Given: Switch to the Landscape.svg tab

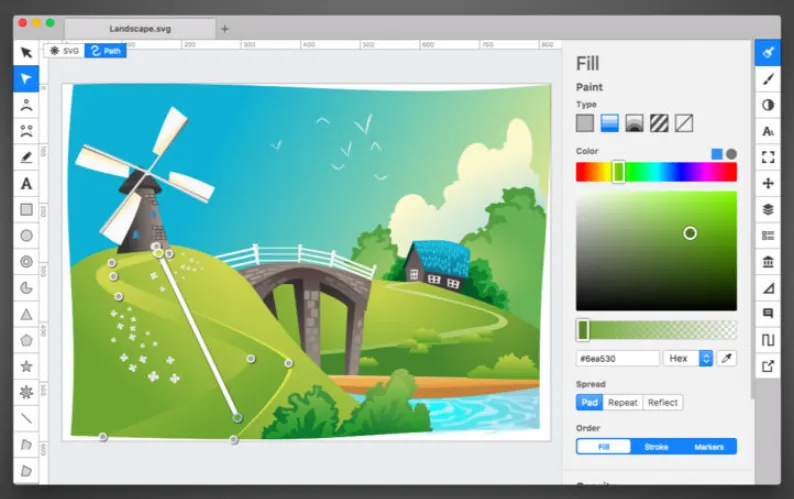Looking at the screenshot, I should tap(140, 29).
